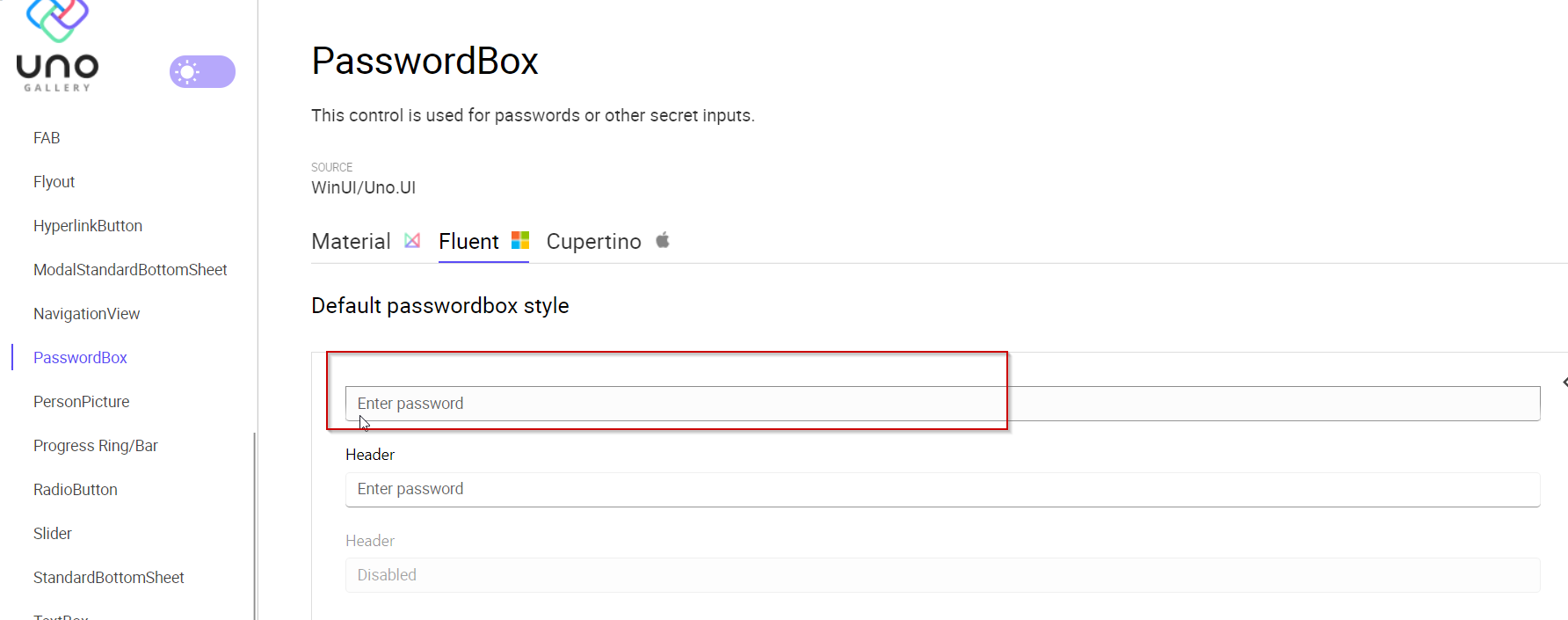Open the FAB control page
1568x620 pixels.
tap(46, 137)
